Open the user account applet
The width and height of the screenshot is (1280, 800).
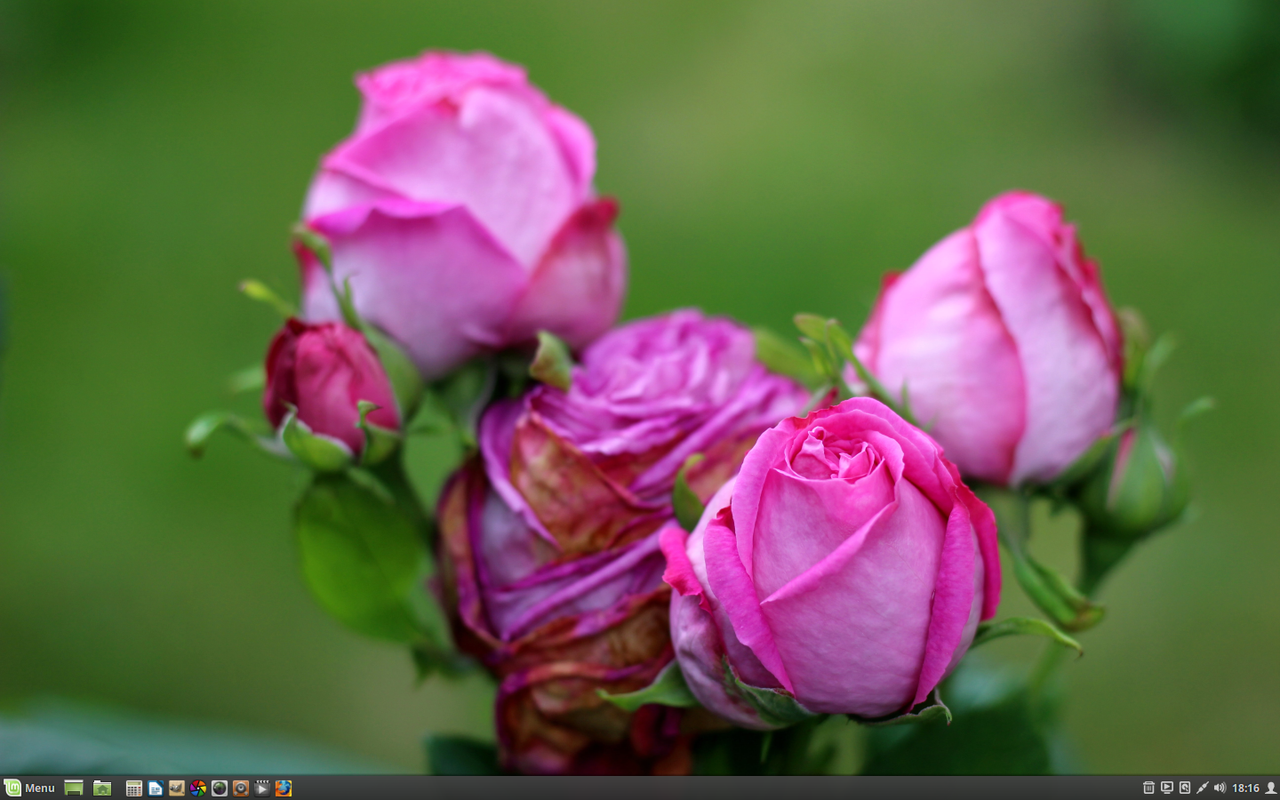(x=1271, y=788)
